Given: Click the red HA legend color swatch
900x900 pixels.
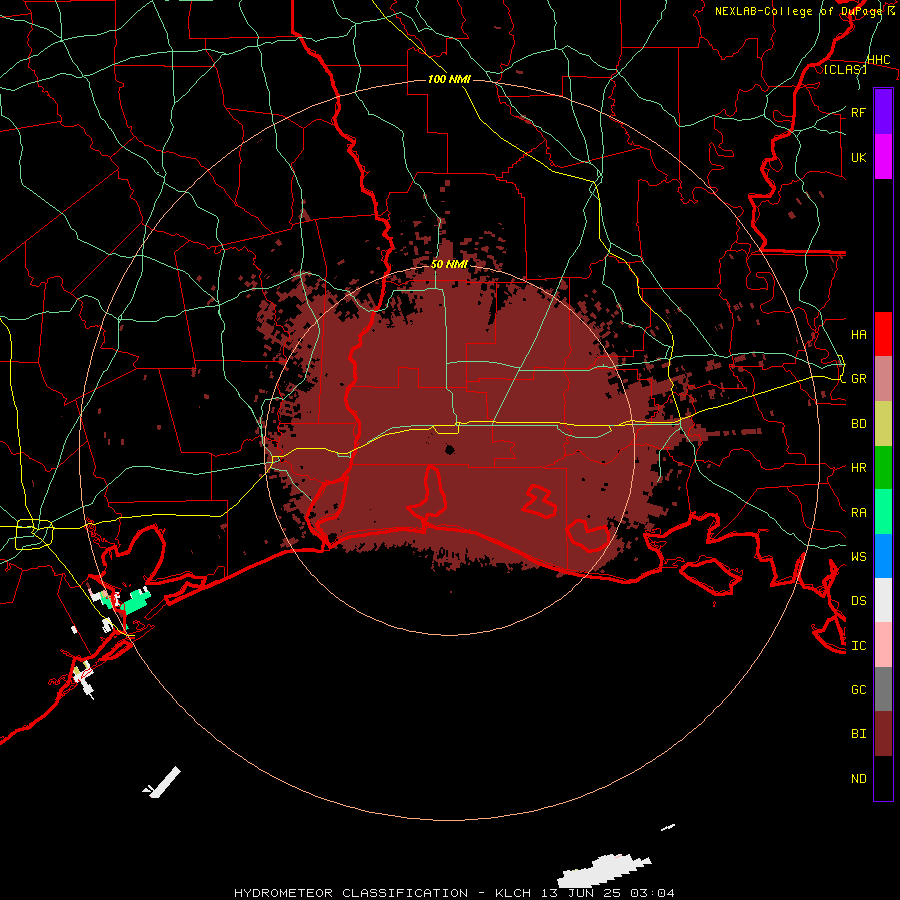Looking at the screenshot, I should pyautogui.click(x=883, y=334).
